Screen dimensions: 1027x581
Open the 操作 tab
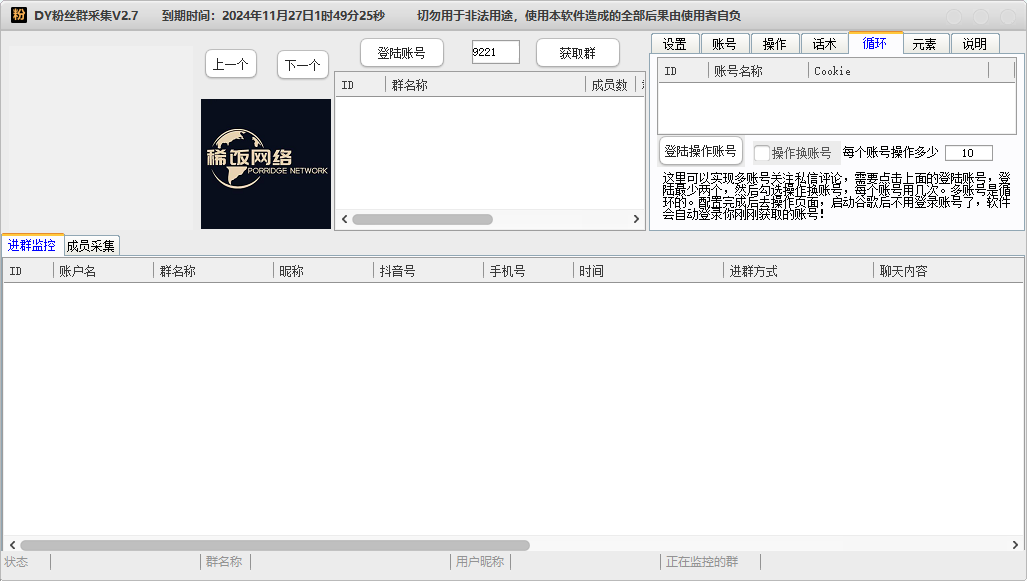coord(774,44)
